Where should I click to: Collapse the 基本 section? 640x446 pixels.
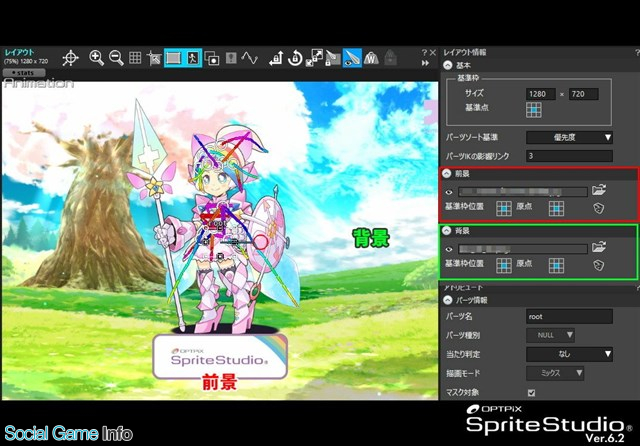(448, 65)
